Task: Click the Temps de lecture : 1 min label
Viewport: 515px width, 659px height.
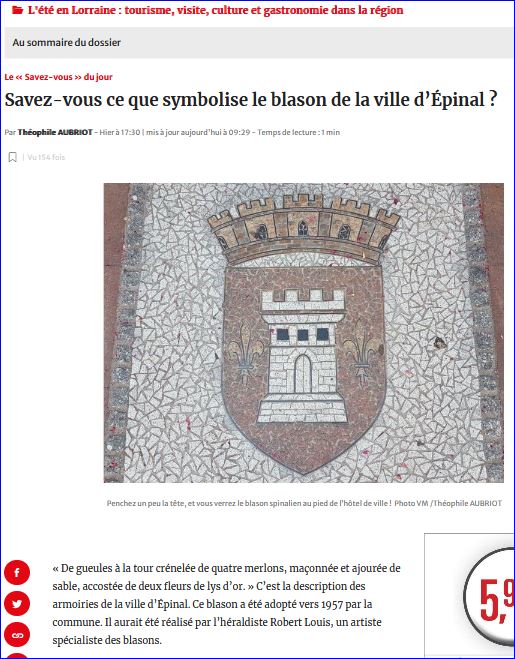Action: click(298, 132)
